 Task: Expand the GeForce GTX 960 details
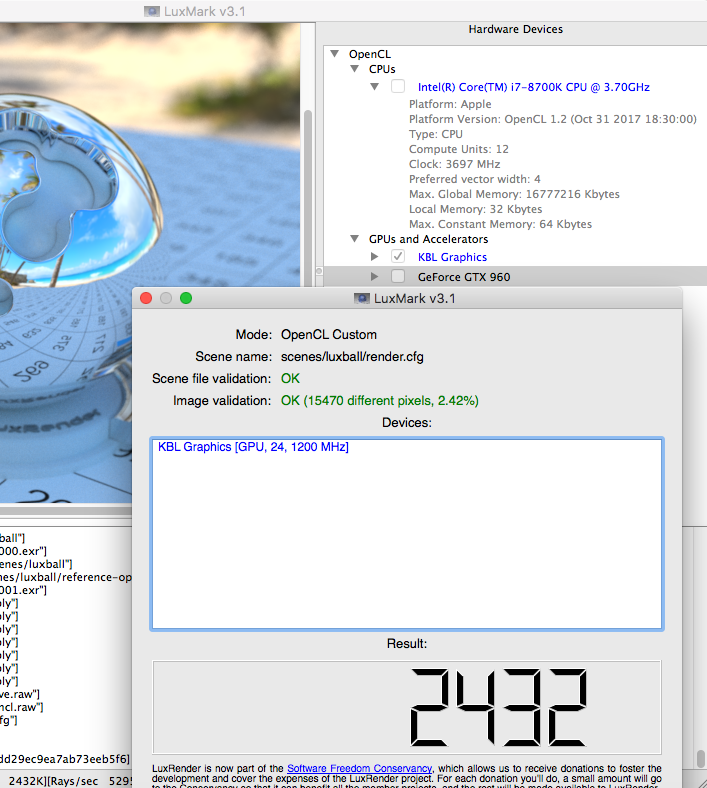click(x=375, y=276)
